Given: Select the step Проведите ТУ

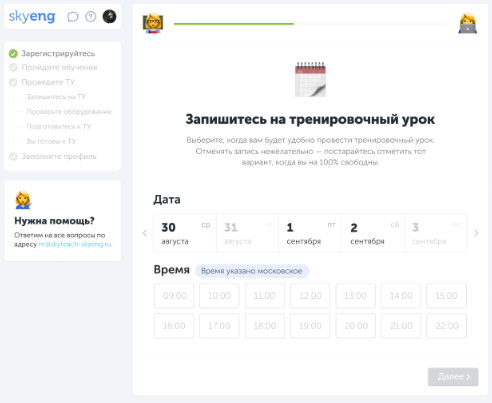Looking at the screenshot, I should click(x=42, y=82).
